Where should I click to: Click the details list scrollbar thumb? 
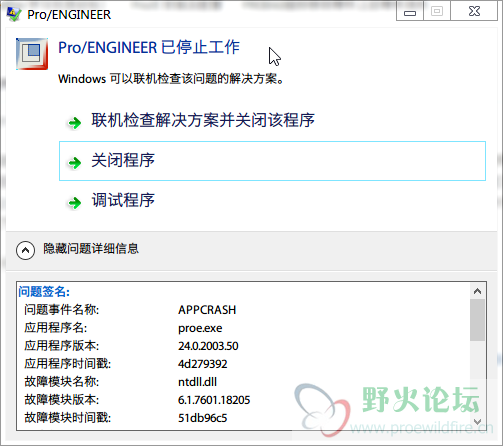[x=477, y=320]
